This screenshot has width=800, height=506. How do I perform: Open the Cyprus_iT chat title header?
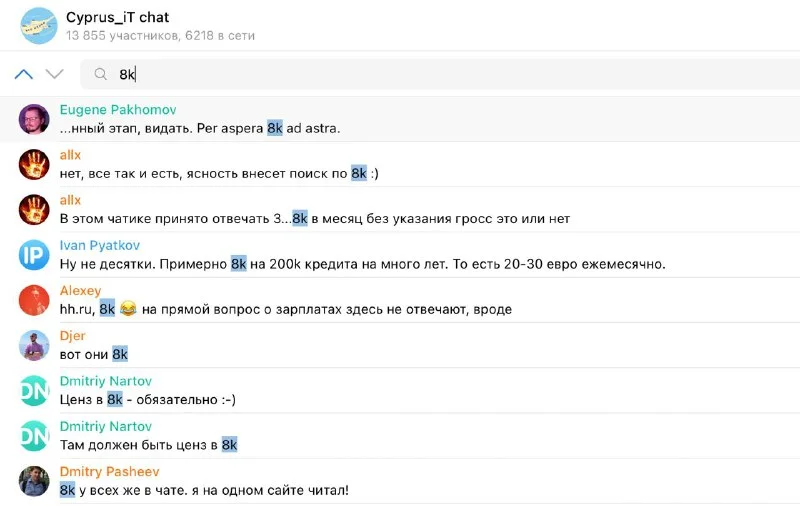[118, 17]
